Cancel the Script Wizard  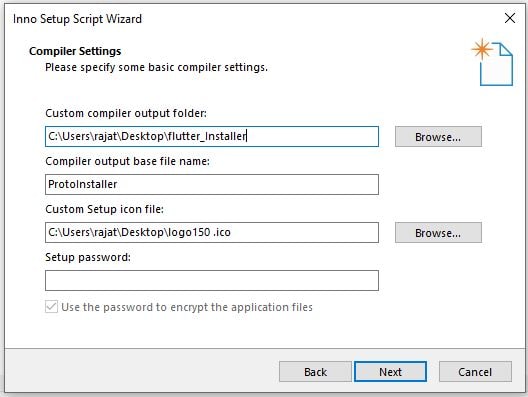[475, 372]
